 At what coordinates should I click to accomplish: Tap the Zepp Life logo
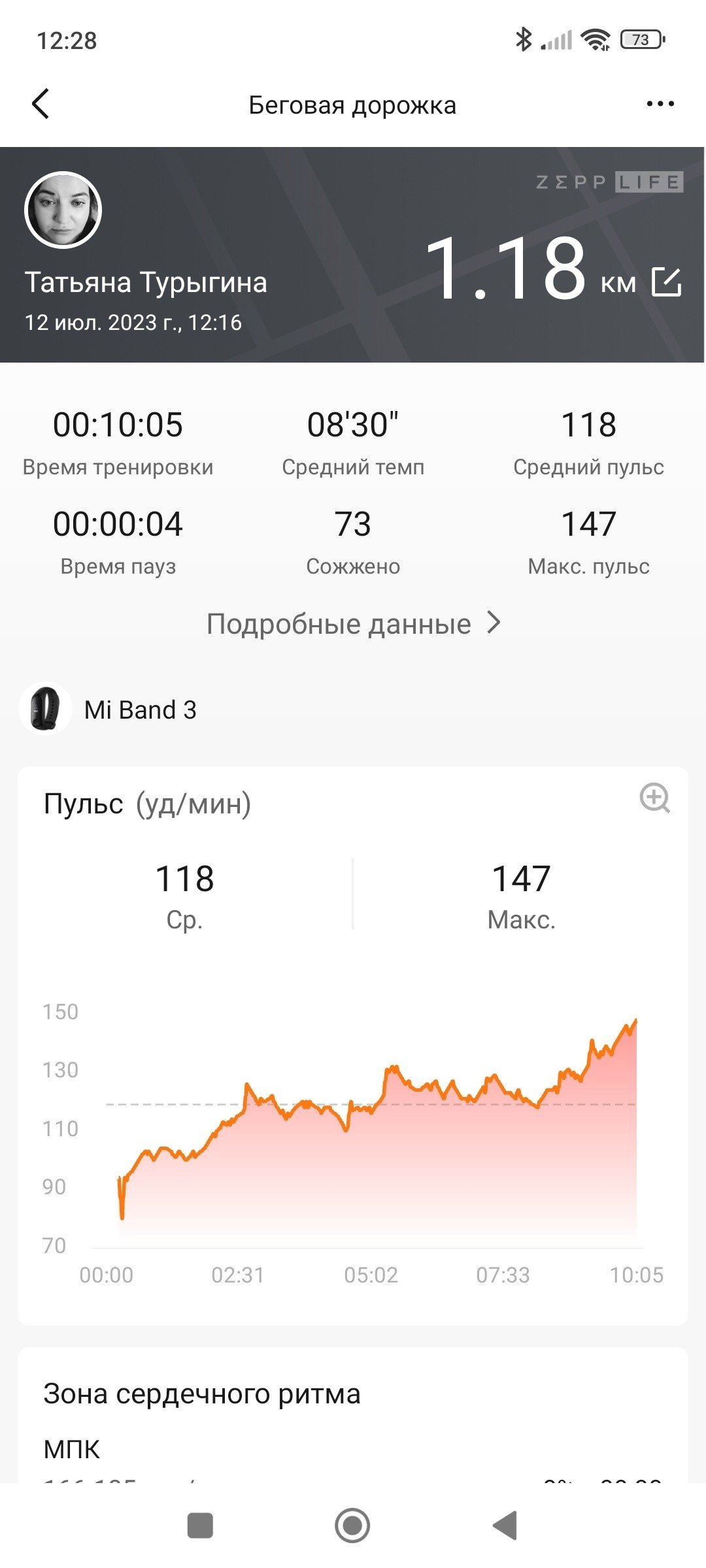(x=609, y=182)
